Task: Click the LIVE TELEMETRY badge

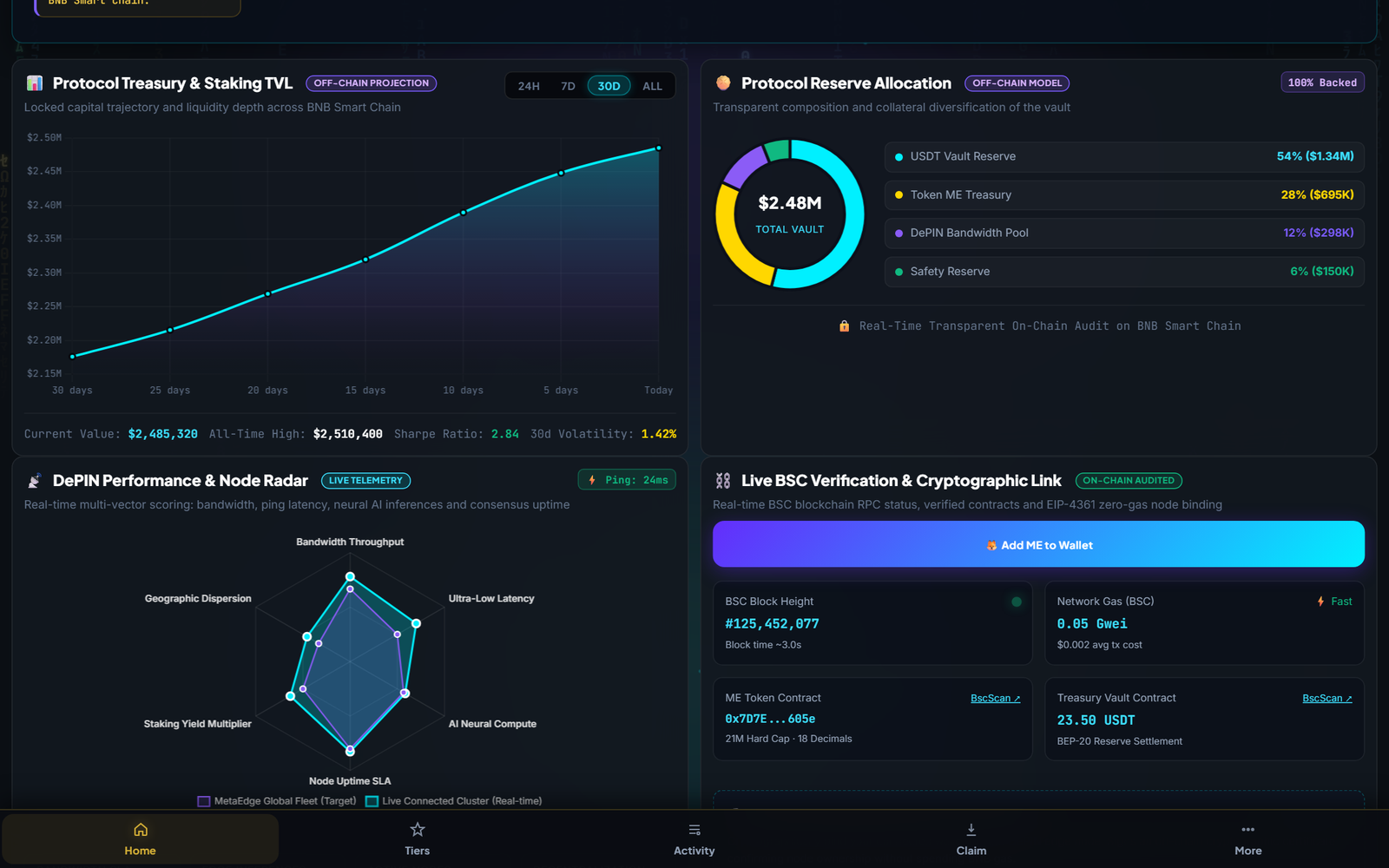Action: coord(365,481)
